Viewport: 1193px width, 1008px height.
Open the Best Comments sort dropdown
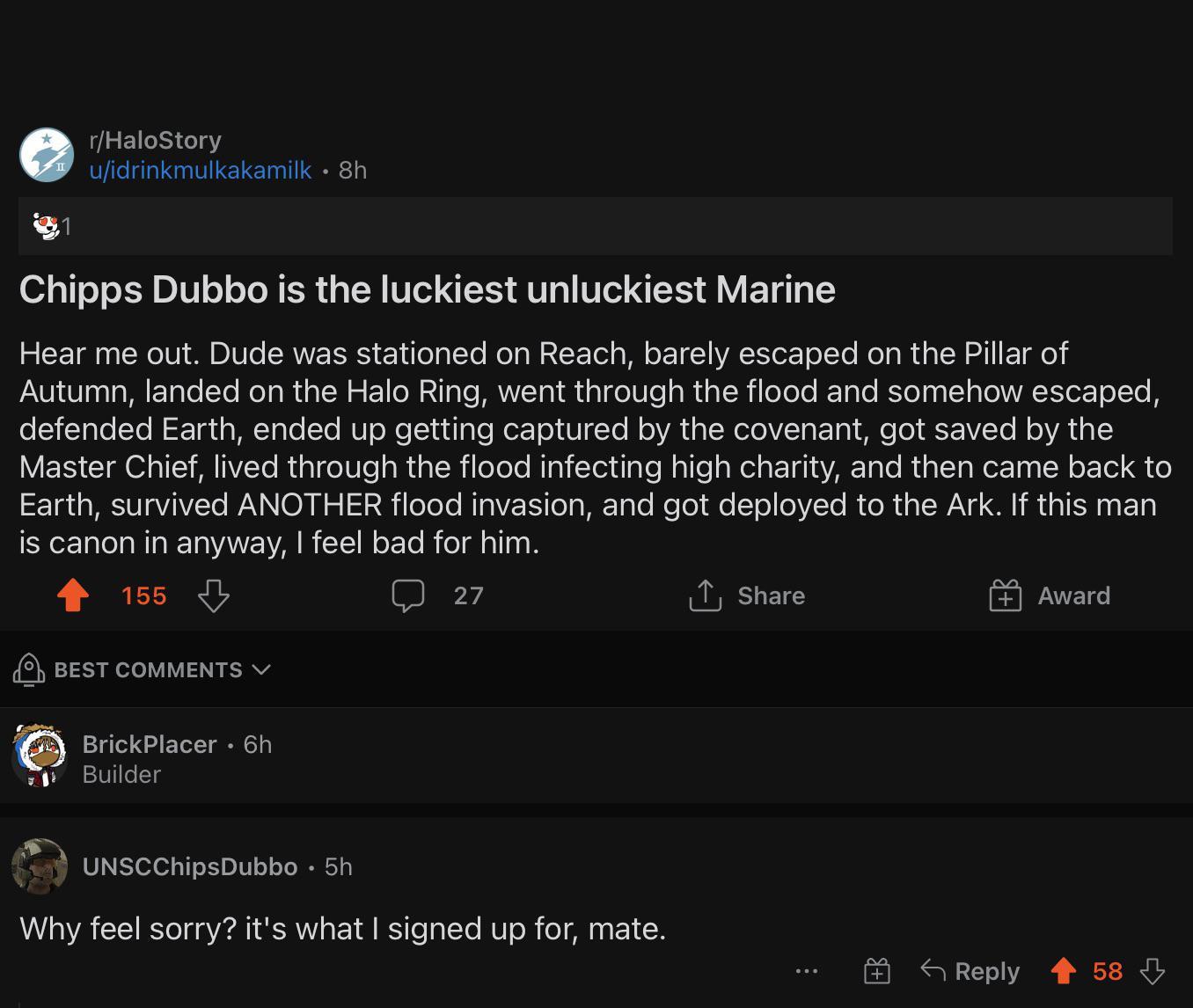click(x=148, y=669)
